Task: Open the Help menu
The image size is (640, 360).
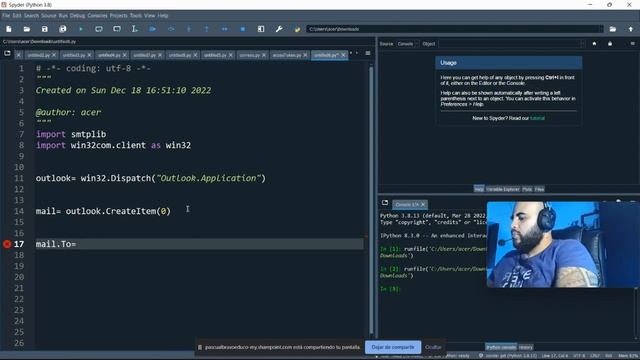Action: tap(163, 16)
